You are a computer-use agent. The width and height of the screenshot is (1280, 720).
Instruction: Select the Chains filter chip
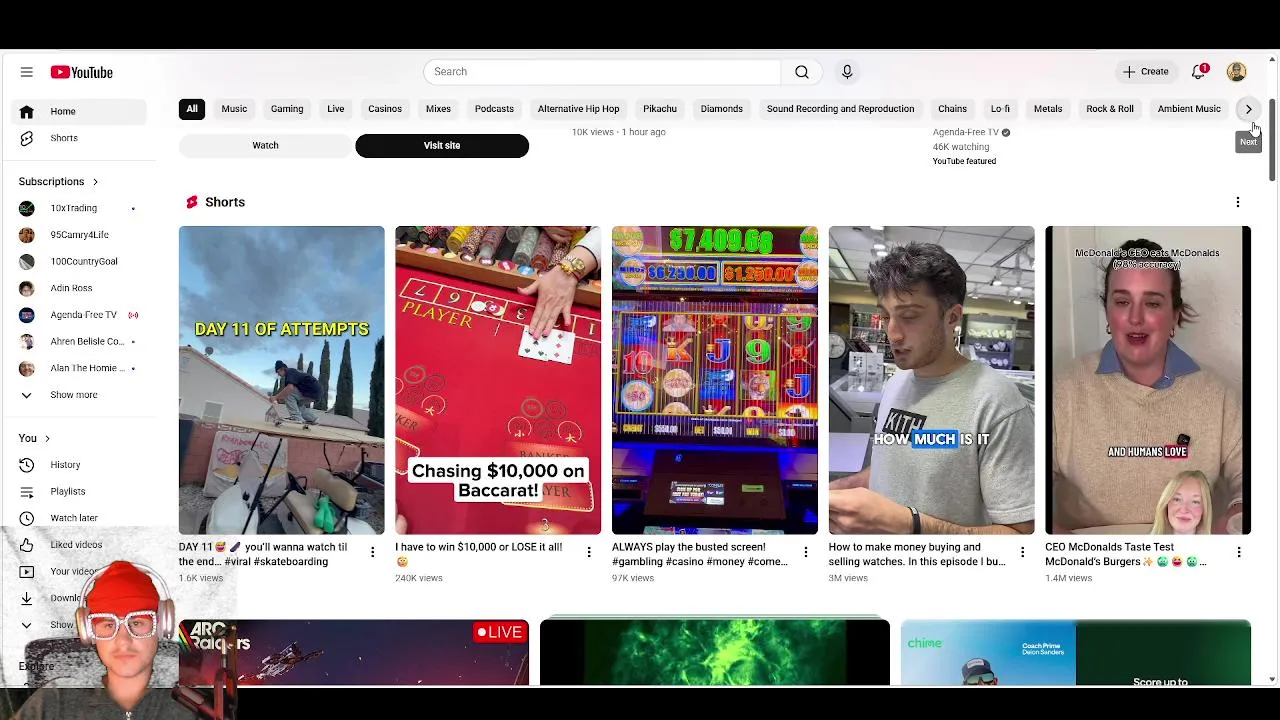952,109
